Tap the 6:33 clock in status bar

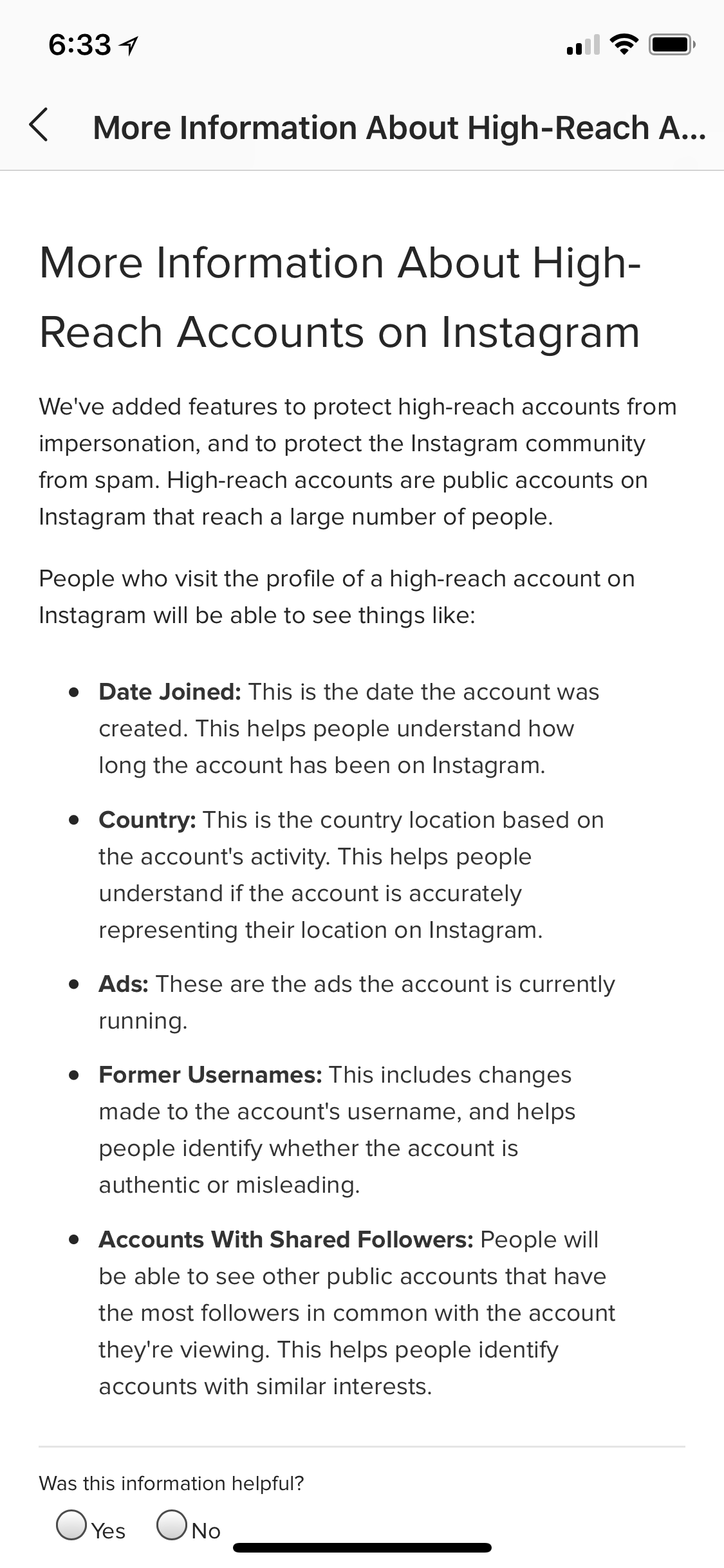tap(80, 45)
